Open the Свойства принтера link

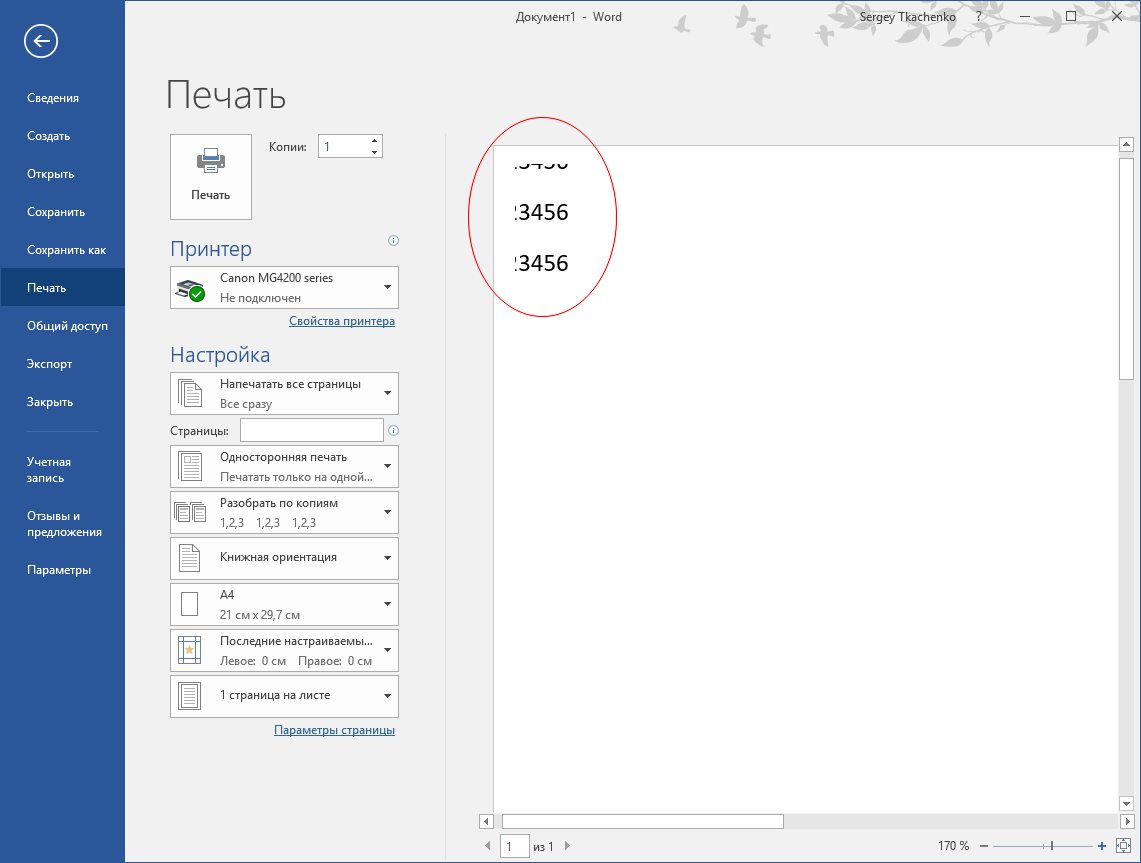point(342,321)
